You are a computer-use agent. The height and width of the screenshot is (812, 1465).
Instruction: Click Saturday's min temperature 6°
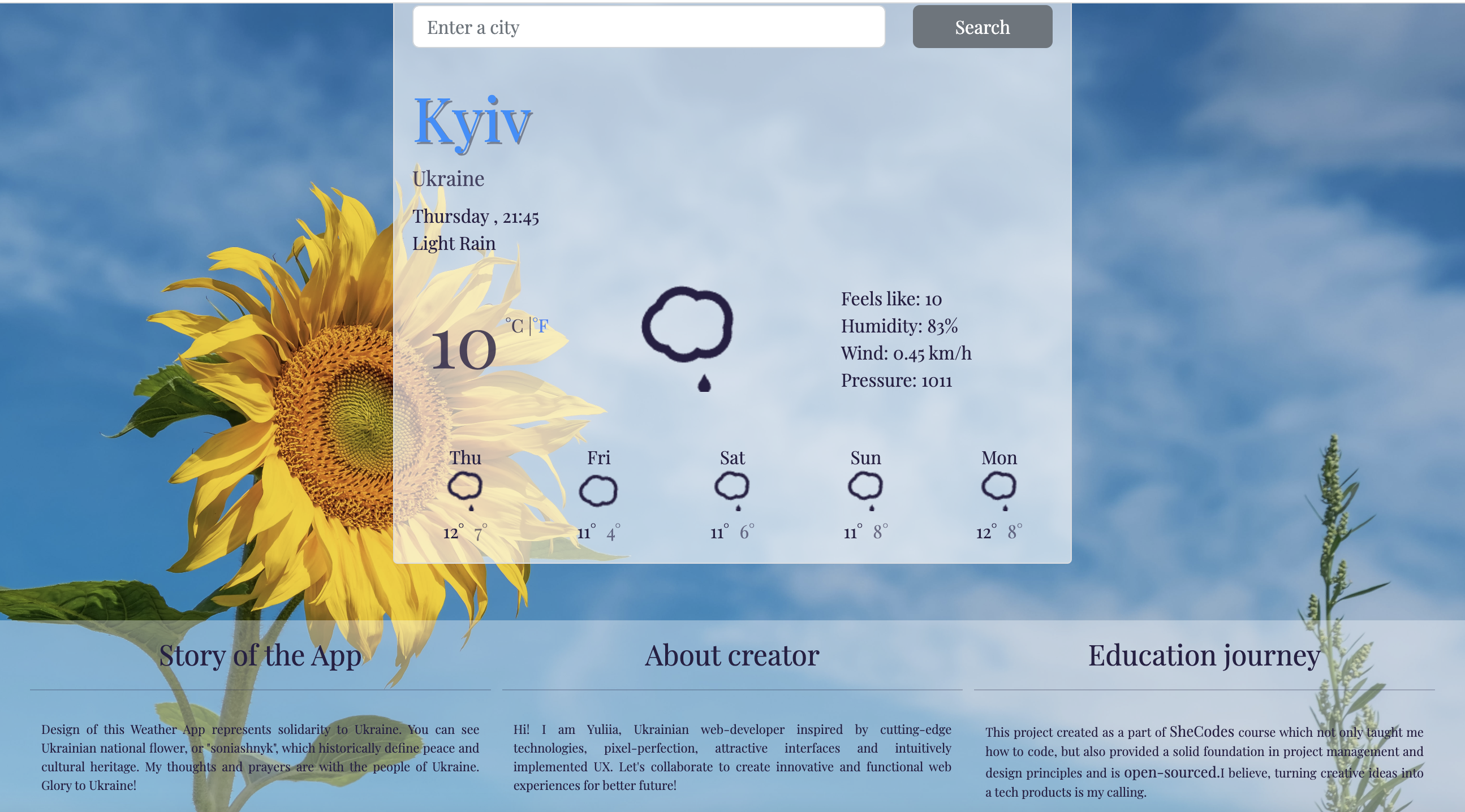coord(747,532)
